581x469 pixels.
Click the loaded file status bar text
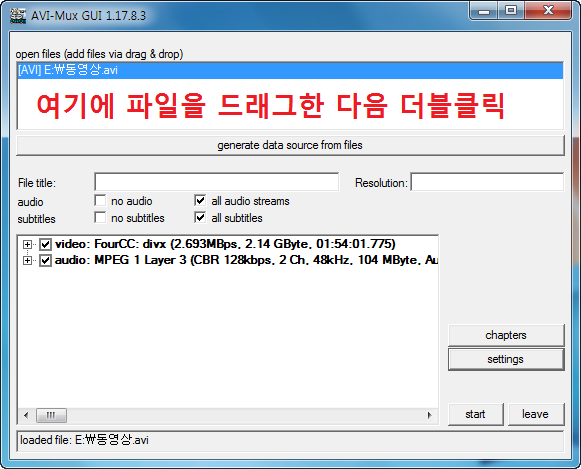pos(84,440)
